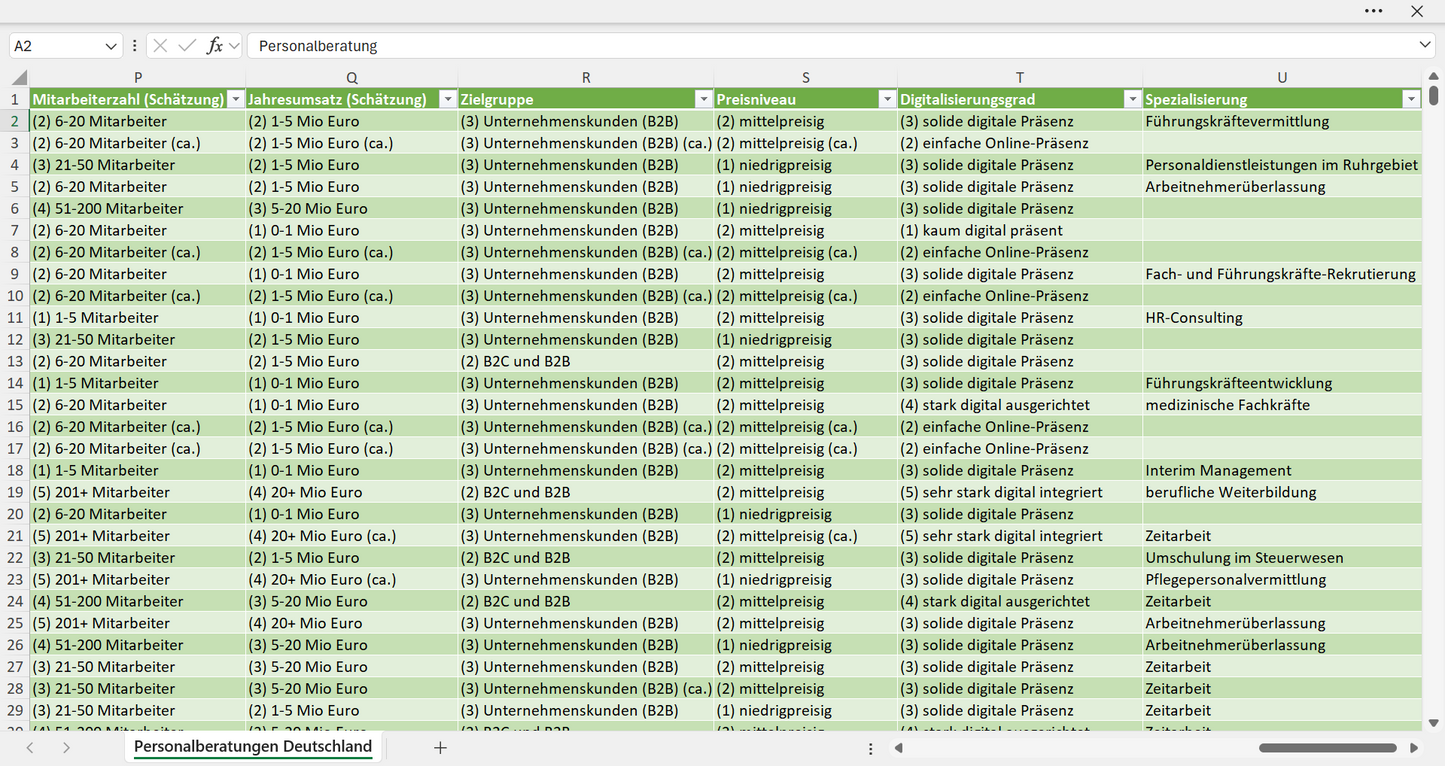Click the cancel formula X icon
Viewport: 1445px width, 766px height.
tap(160, 46)
